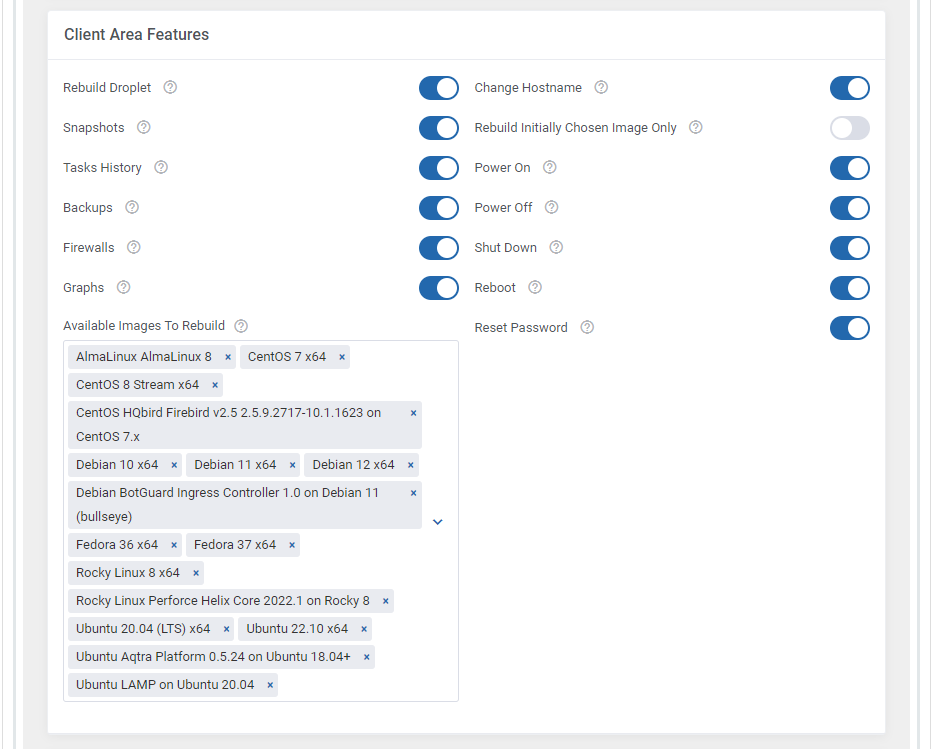Remove Rocky Linux 8 x64 tag
The image size is (933, 749).
196,573
